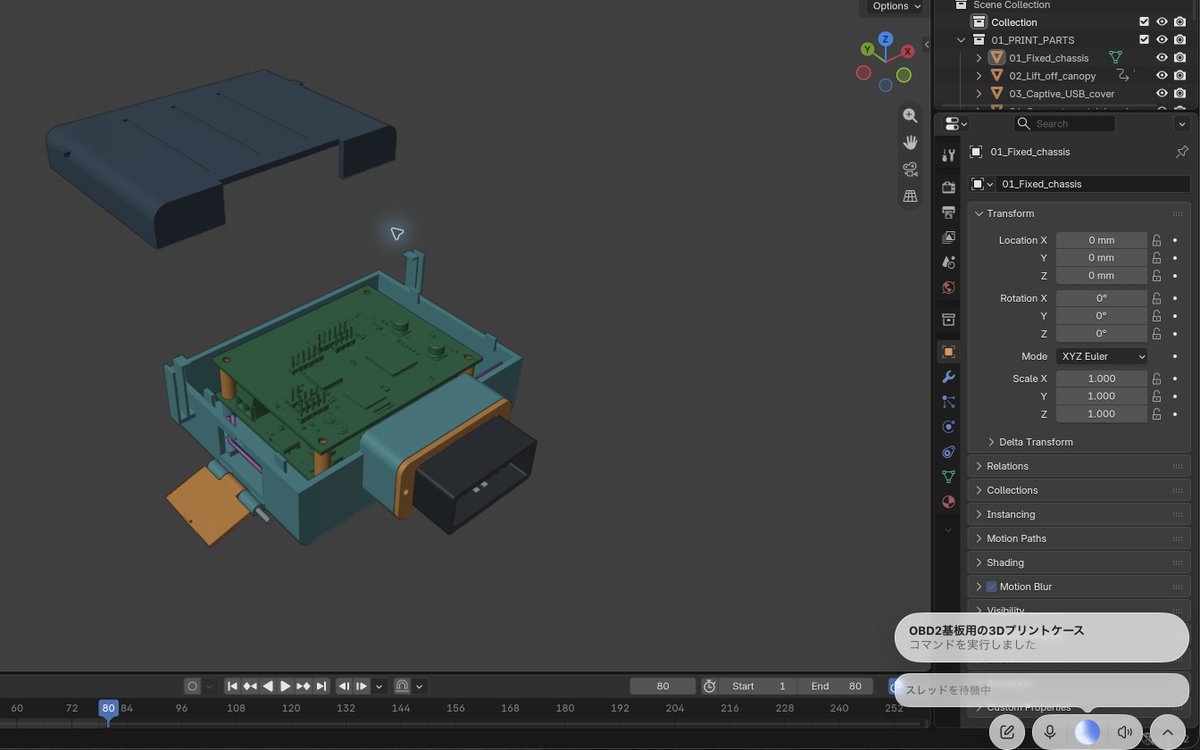Open the Material properties tab

(949, 502)
